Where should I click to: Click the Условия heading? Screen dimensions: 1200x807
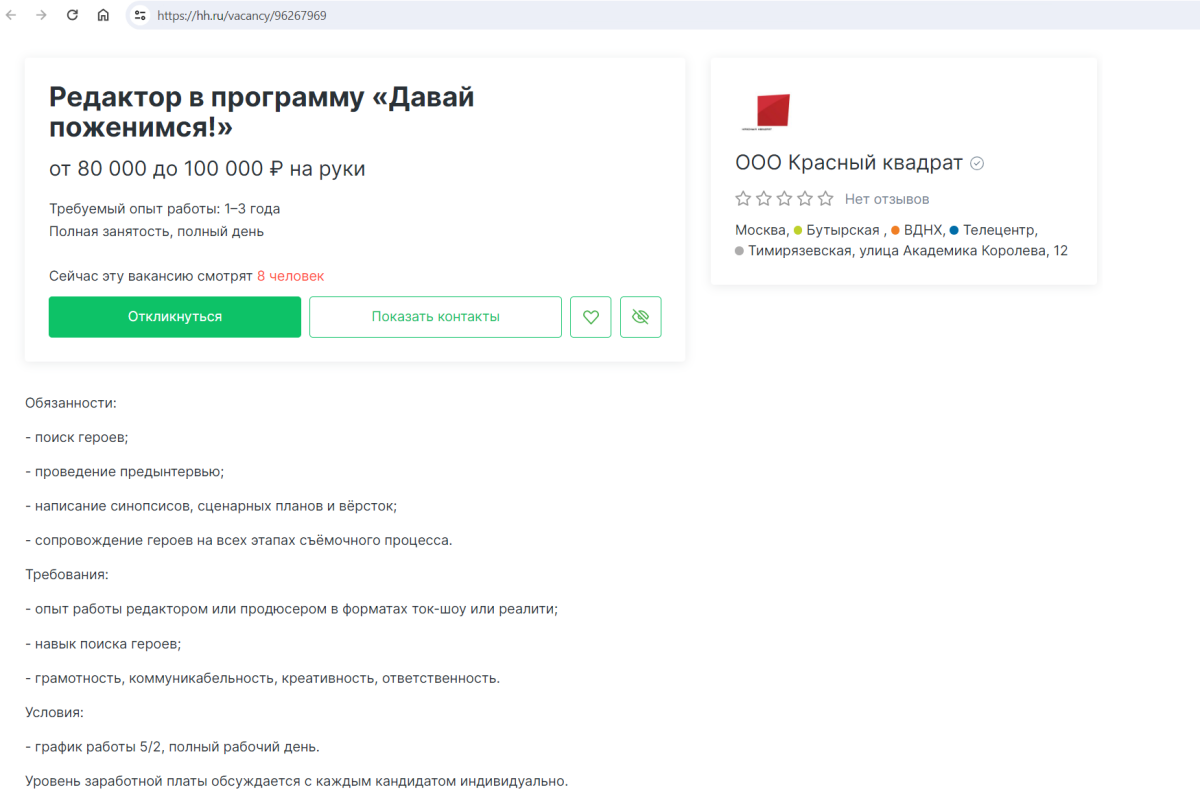click(55, 713)
